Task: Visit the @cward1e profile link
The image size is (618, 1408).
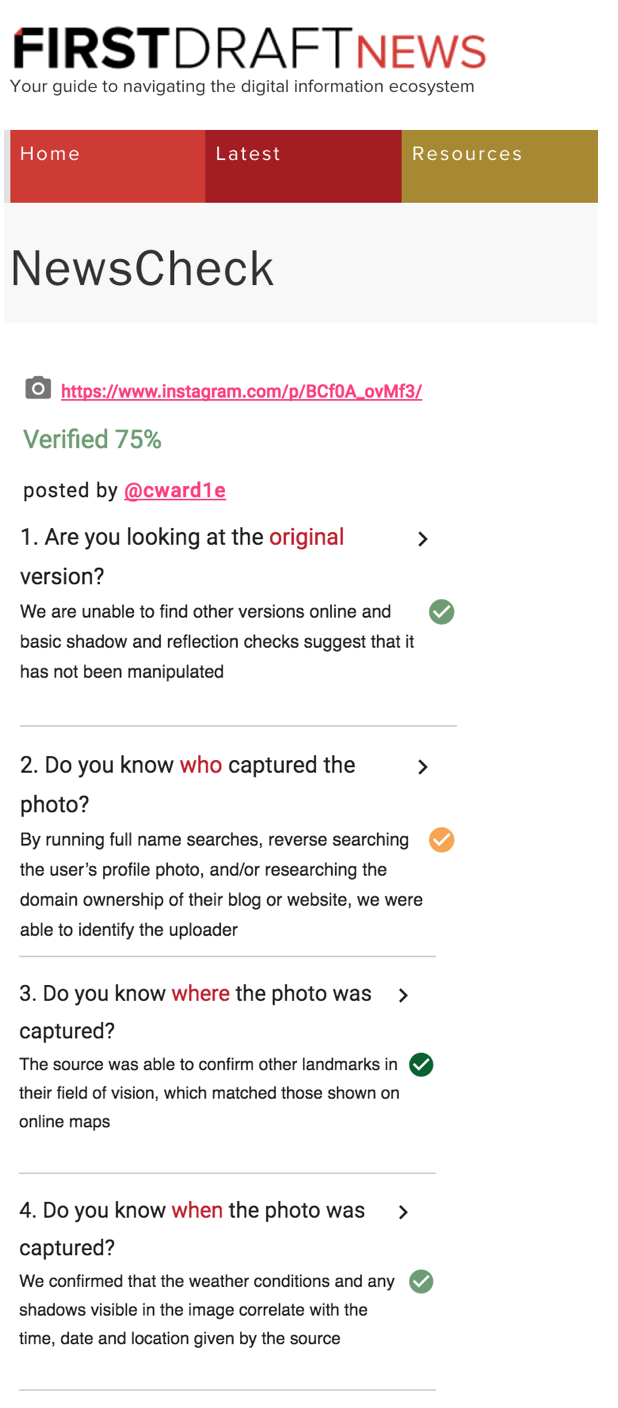Action: pos(175,491)
